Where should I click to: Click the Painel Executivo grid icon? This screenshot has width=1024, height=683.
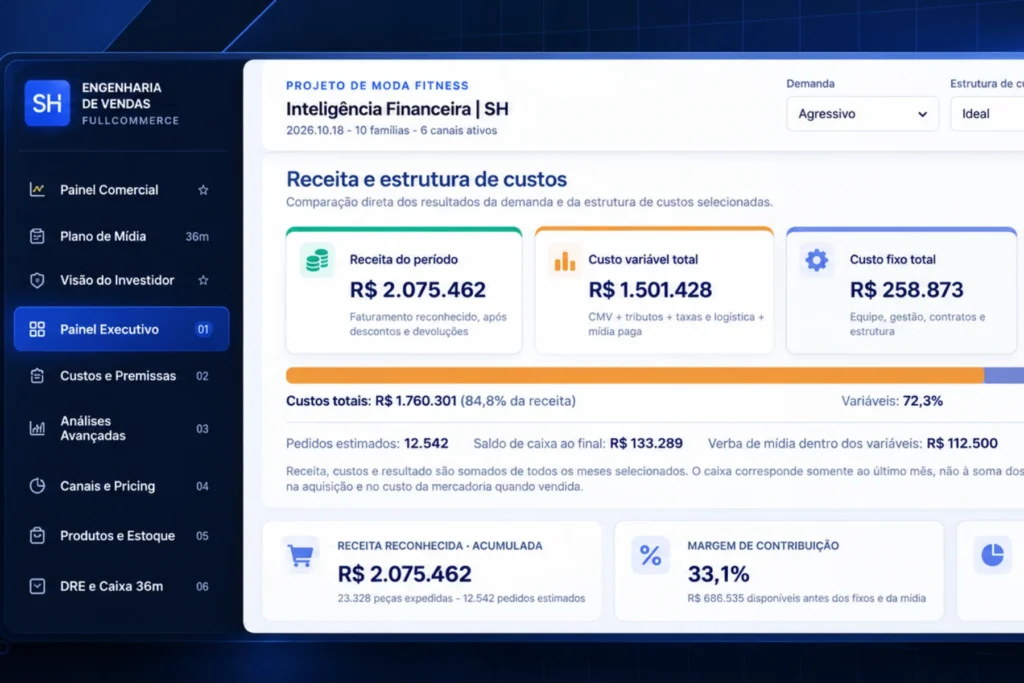[37, 329]
